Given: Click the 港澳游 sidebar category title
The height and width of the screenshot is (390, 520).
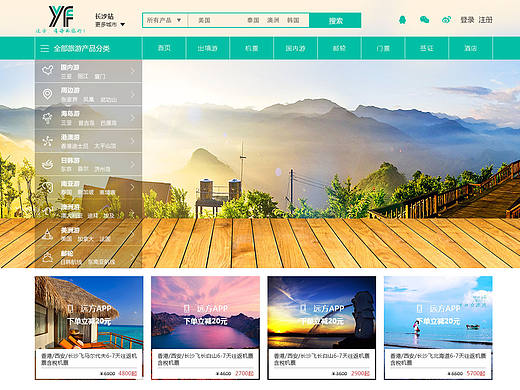Looking at the screenshot, I should (x=70, y=137).
